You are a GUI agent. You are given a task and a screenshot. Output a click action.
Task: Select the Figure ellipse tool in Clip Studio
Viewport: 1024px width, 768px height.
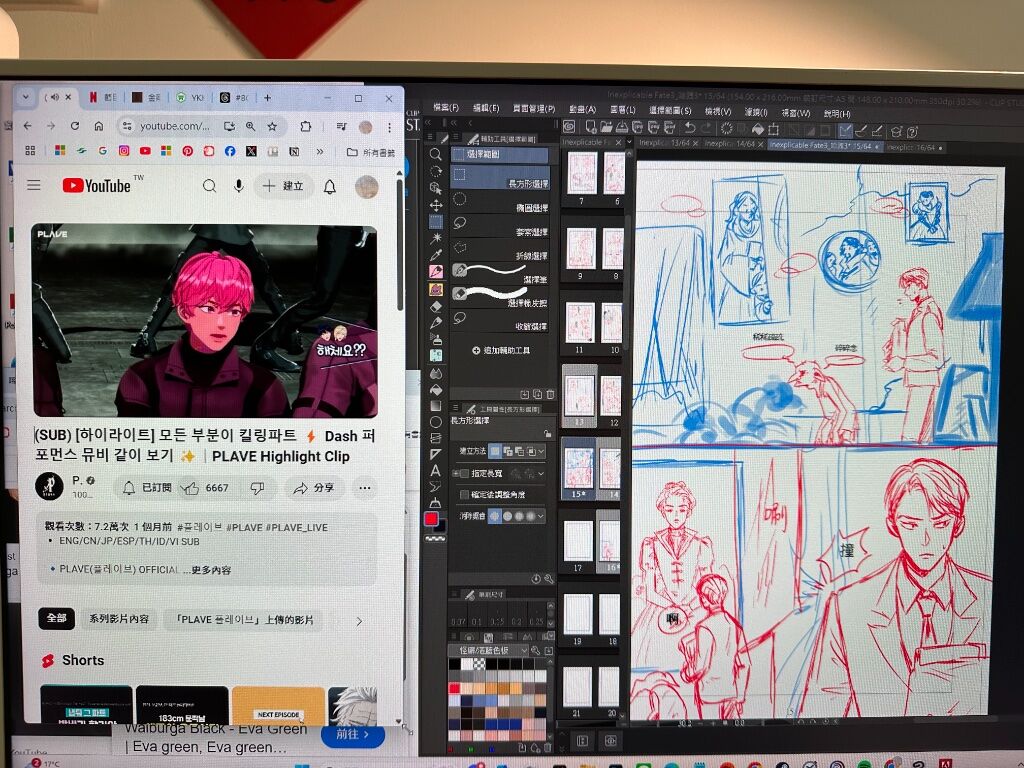click(436, 422)
